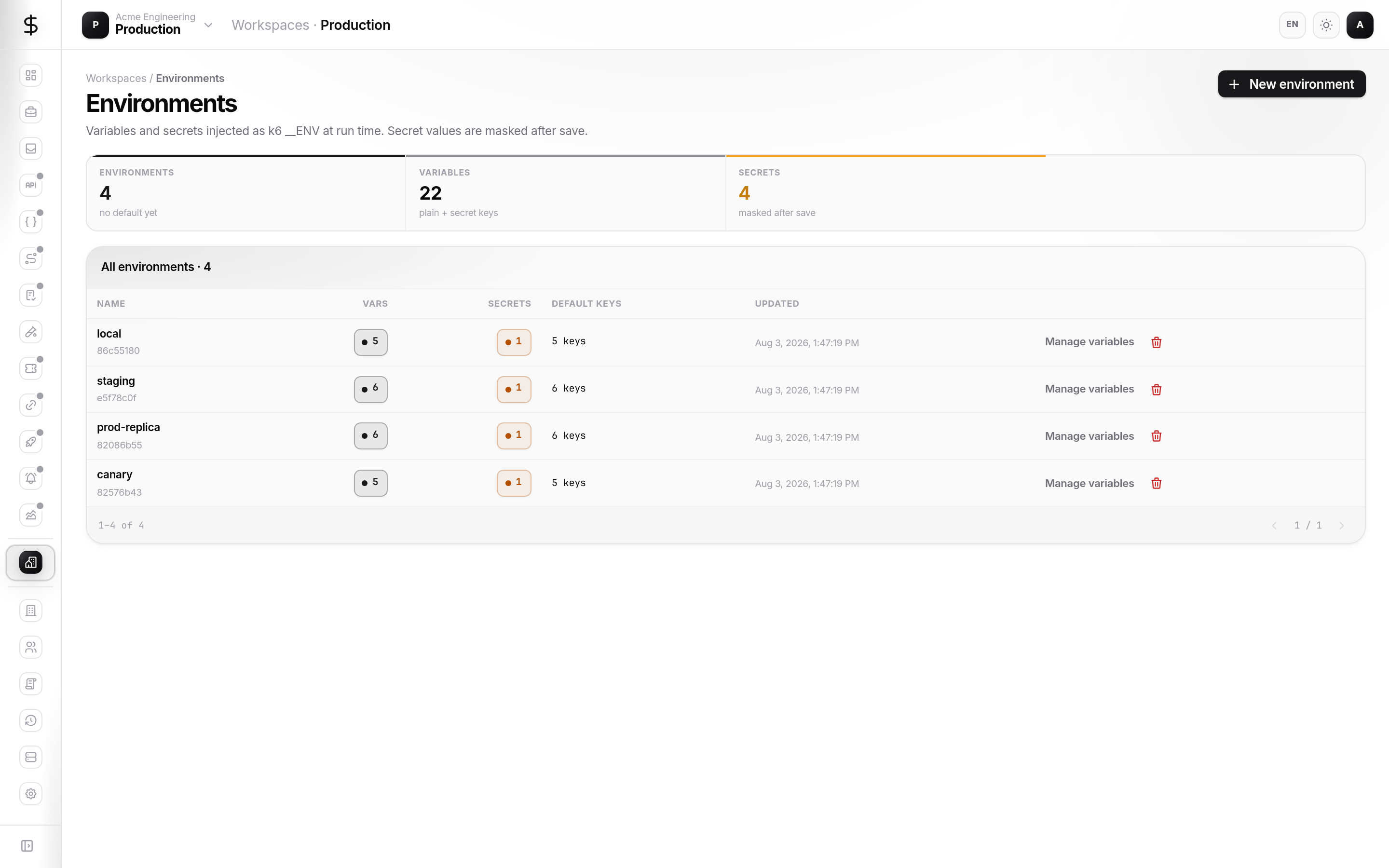Image resolution: width=1389 pixels, height=868 pixels.
Task: Open the dashboard grid icon in sidebar
Action: pos(31,75)
